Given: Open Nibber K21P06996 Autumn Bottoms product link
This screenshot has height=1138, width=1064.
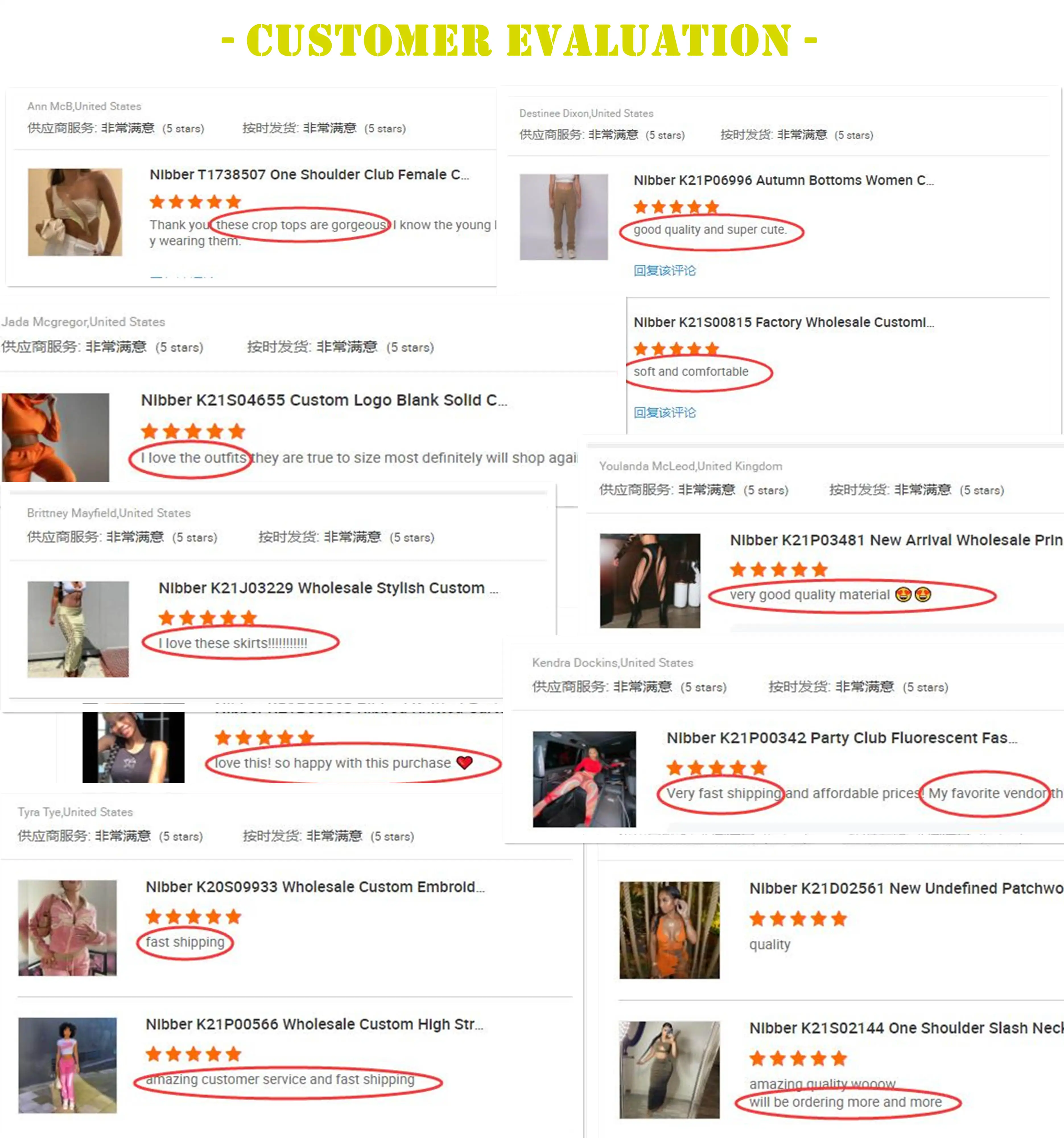Looking at the screenshot, I should pos(783,180).
